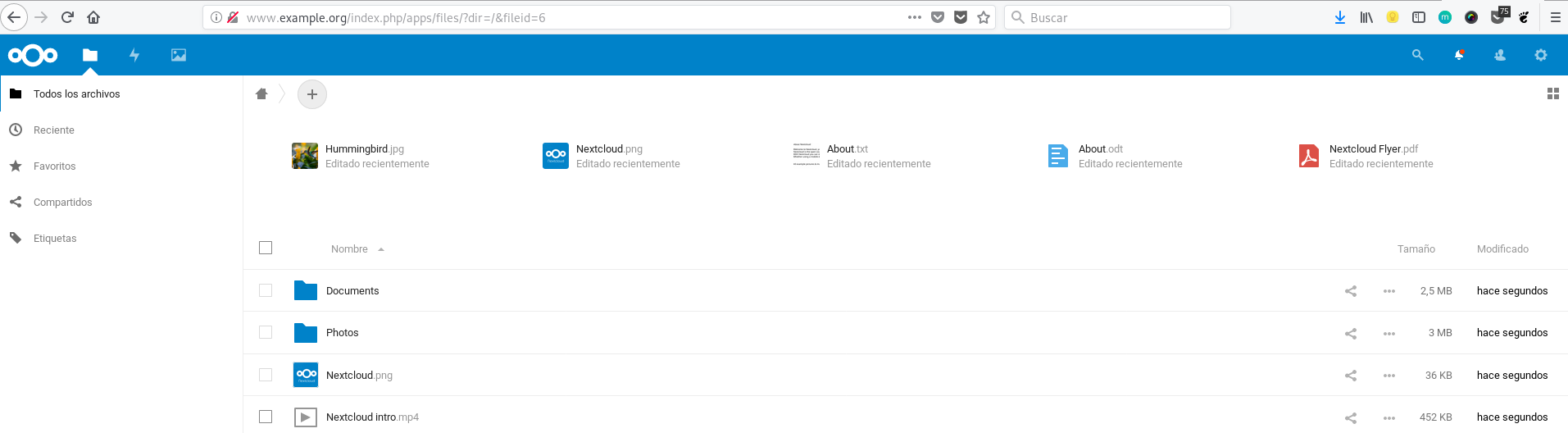The width and height of the screenshot is (1568, 433).
Task: Go to home folder breadcrumb
Action: pyautogui.click(x=261, y=94)
